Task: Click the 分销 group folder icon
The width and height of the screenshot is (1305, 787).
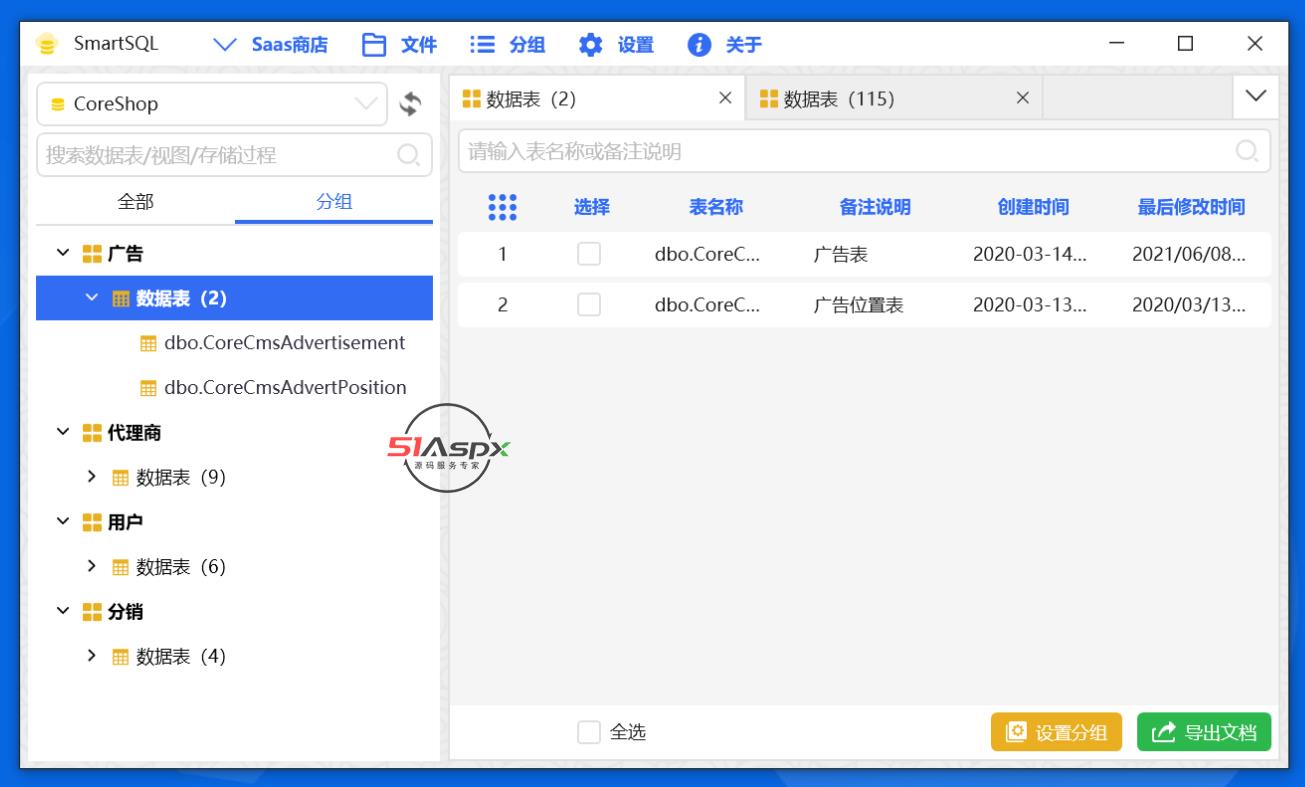Action: pos(92,612)
